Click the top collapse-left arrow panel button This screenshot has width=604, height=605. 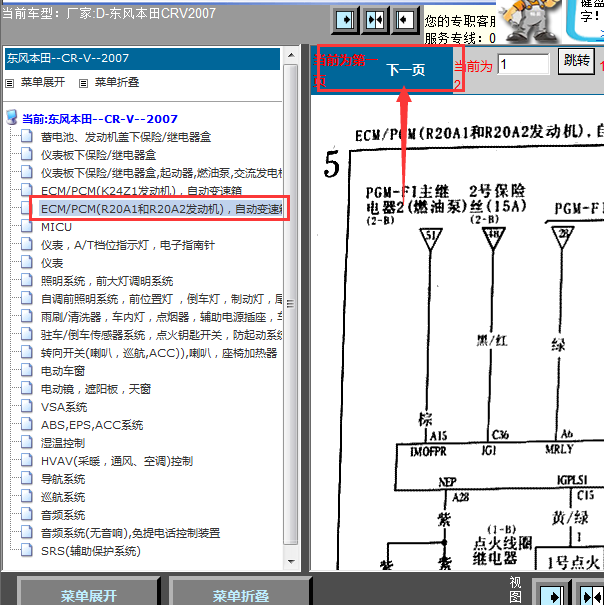[404, 20]
